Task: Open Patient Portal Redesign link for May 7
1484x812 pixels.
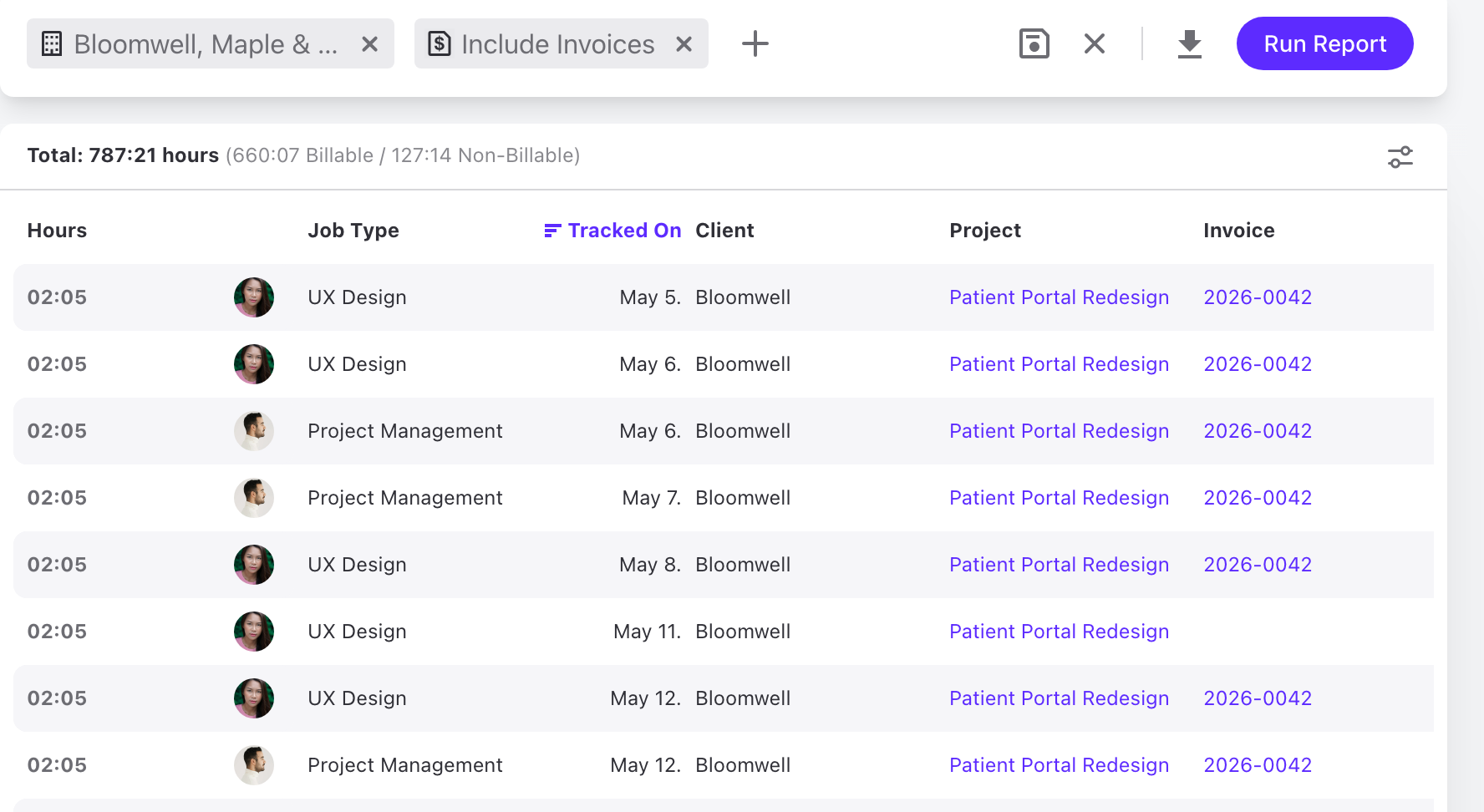Action: click(1059, 498)
